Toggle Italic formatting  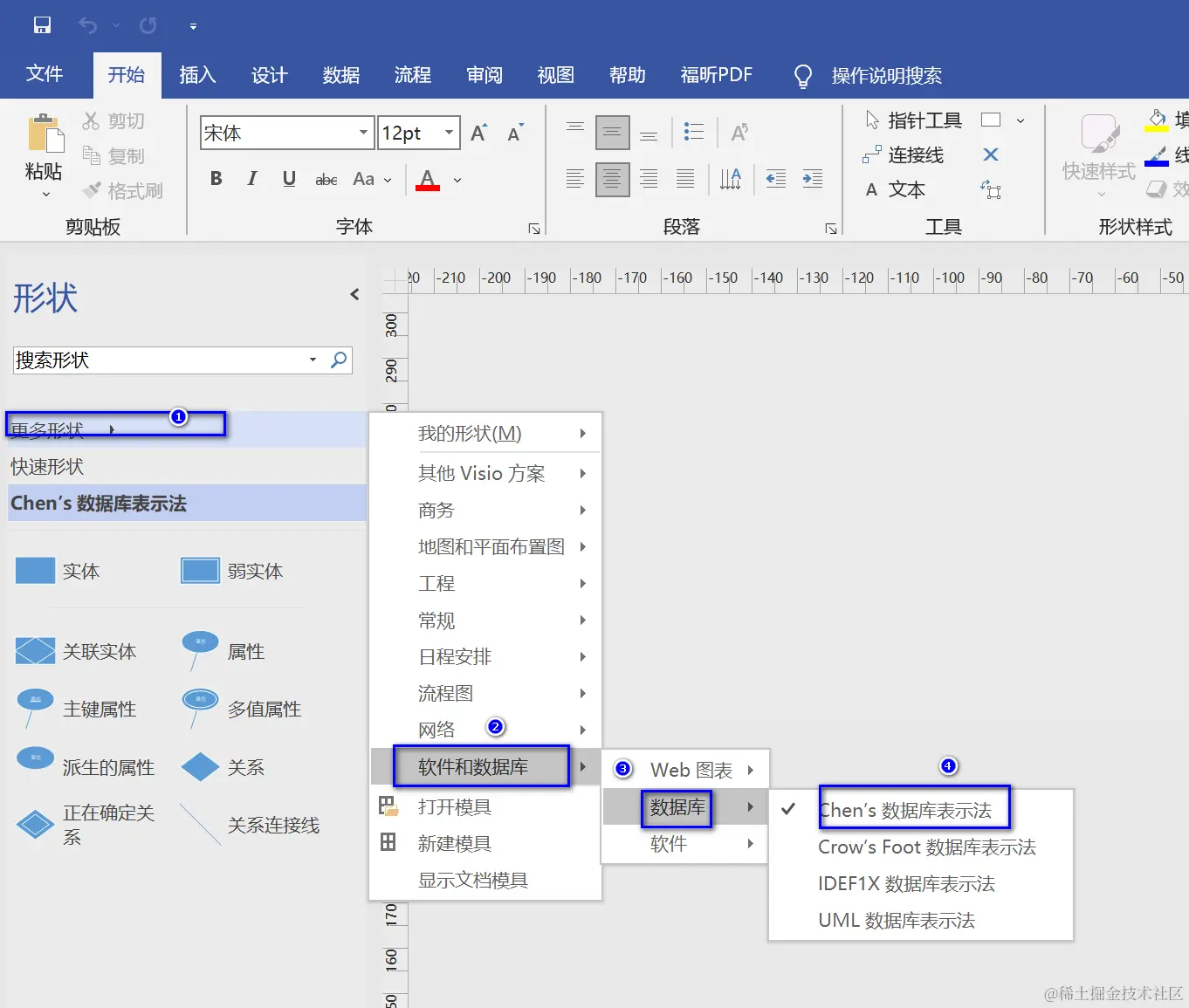click(x=252, y=179)
